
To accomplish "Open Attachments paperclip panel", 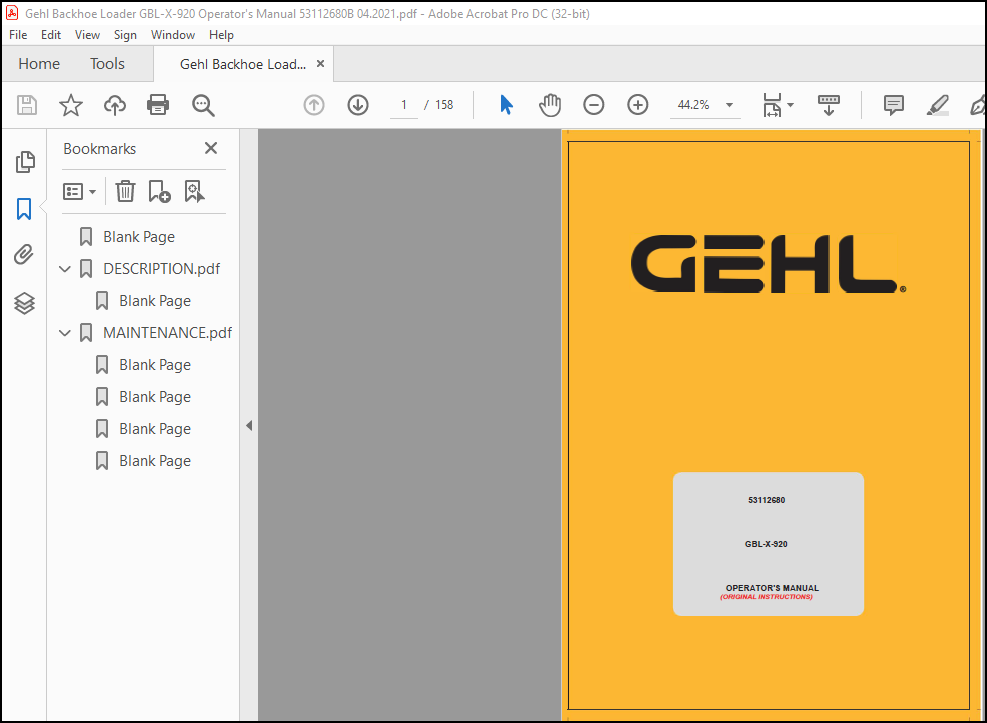I will (24, 255).
